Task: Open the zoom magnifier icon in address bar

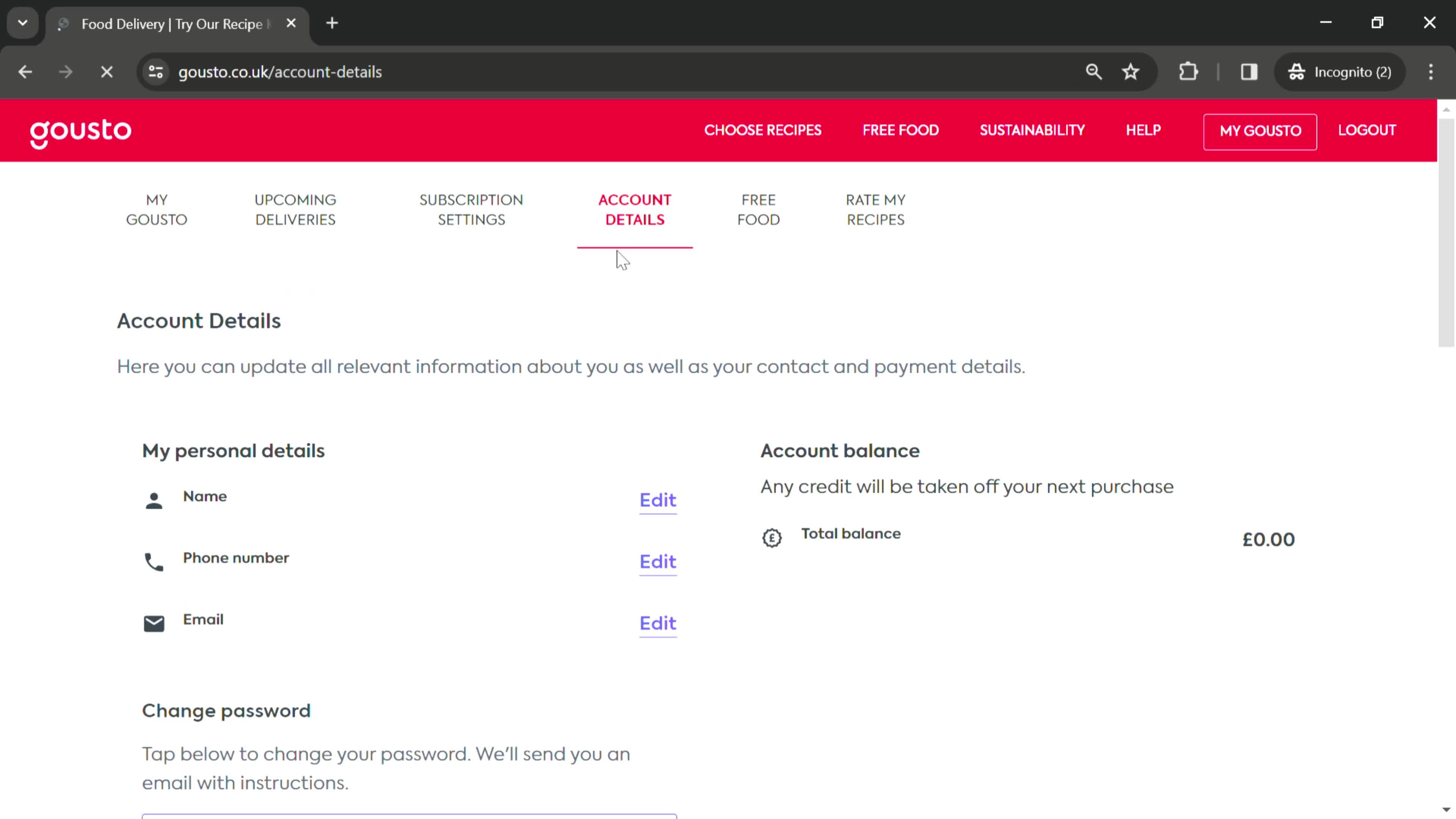Action: [1094, 72]
